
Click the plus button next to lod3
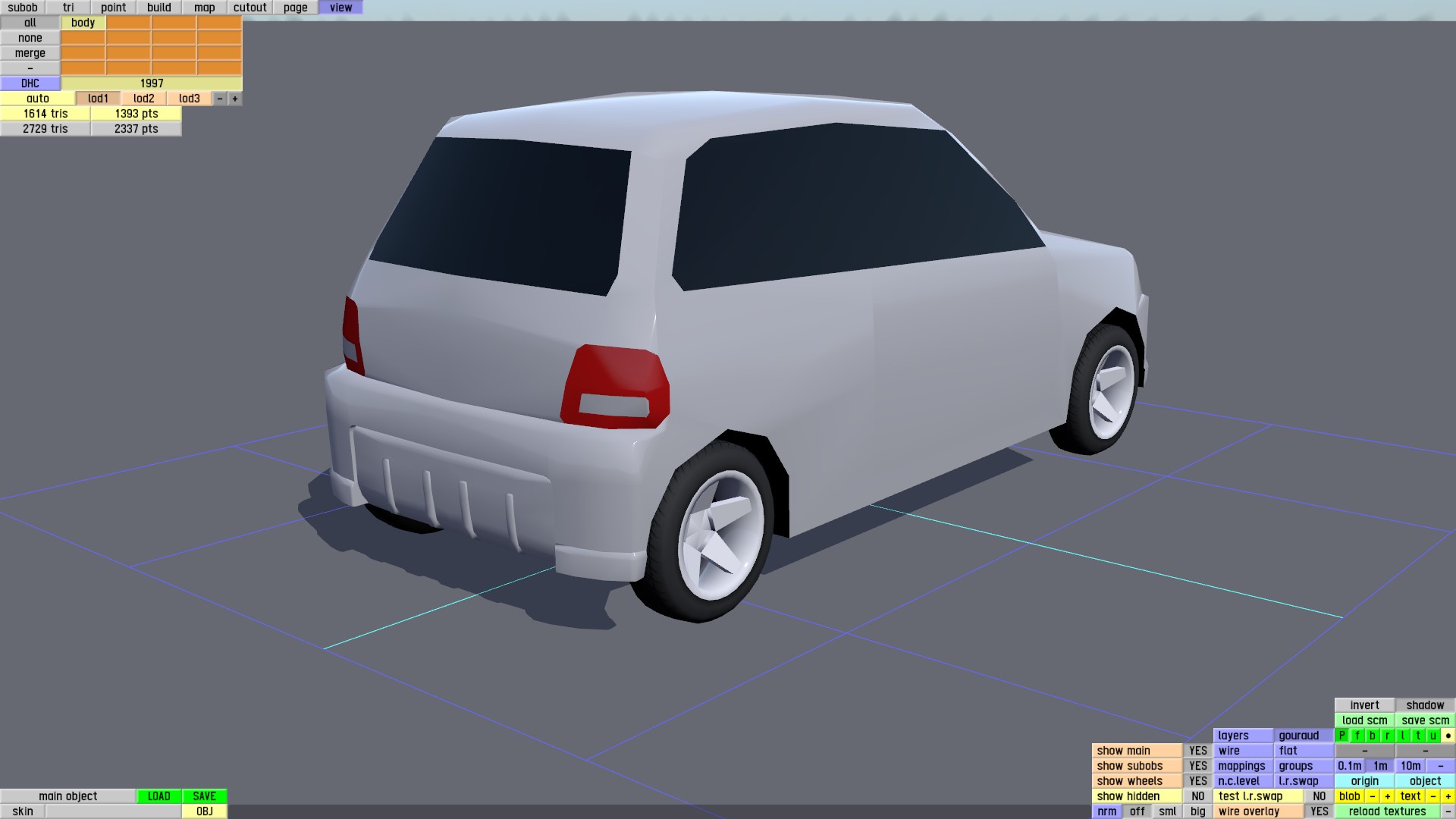235,99
